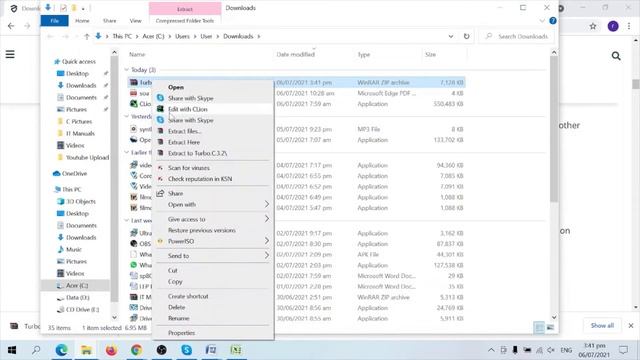
Task: Select Copy from the context menu
Action: [x=175, y=282]
